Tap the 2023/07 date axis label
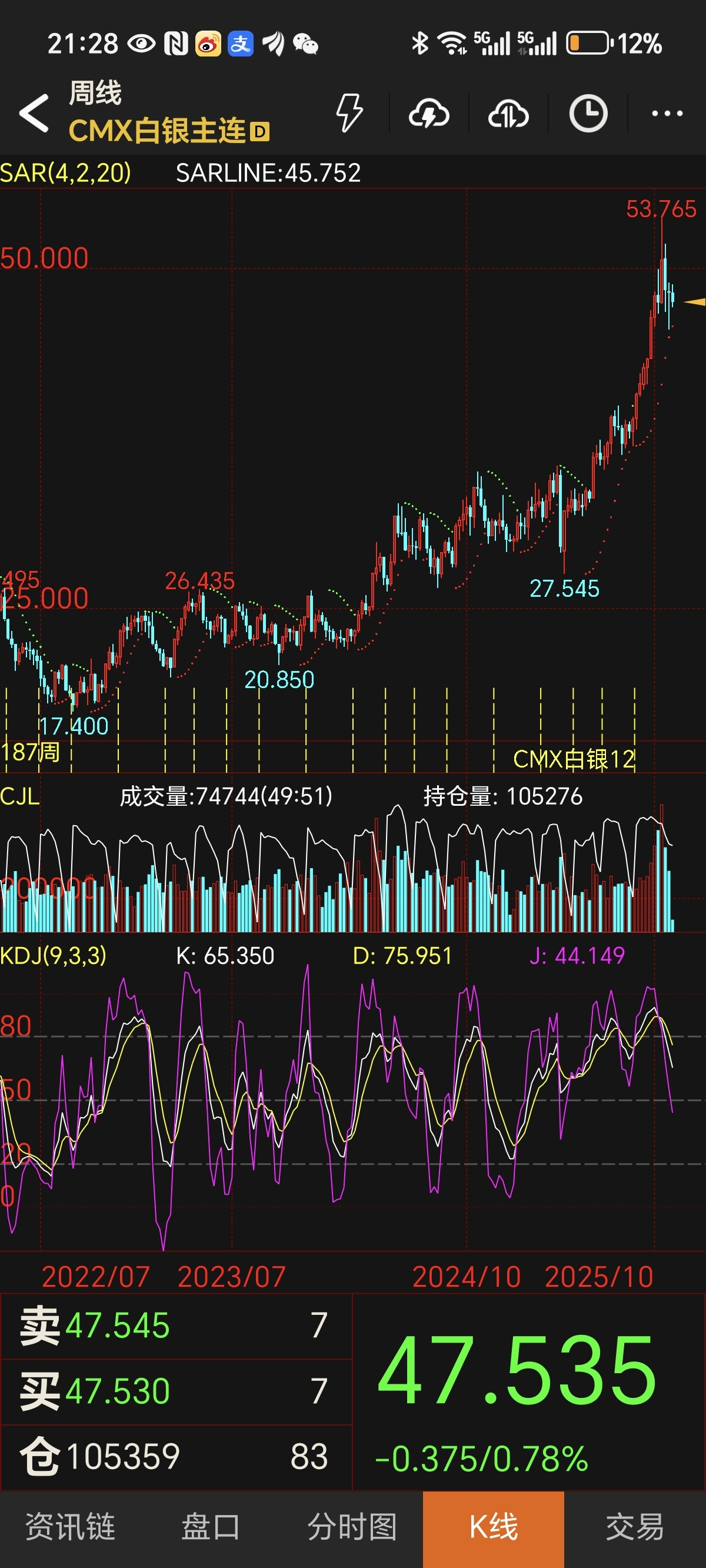Image resolution: width=706 pixels, height=1568 pixels. 232,1277
